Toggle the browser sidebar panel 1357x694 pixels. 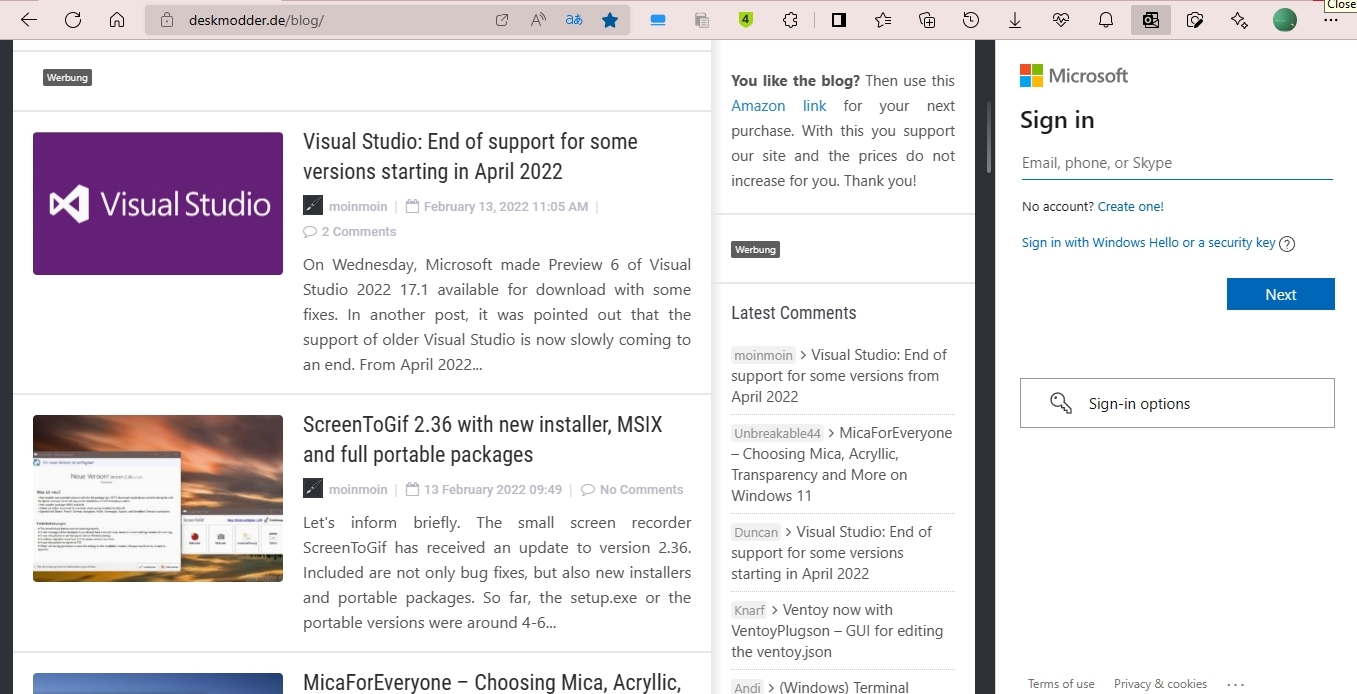[839, 20]
